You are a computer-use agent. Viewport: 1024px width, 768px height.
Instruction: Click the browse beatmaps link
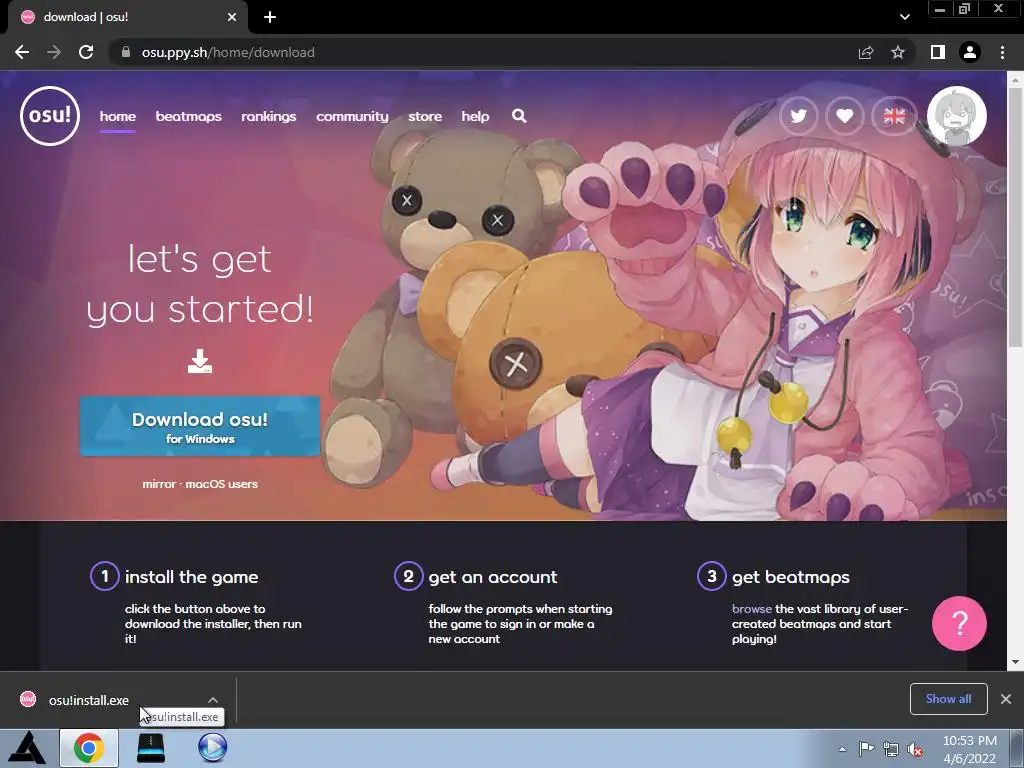(752, 609)
